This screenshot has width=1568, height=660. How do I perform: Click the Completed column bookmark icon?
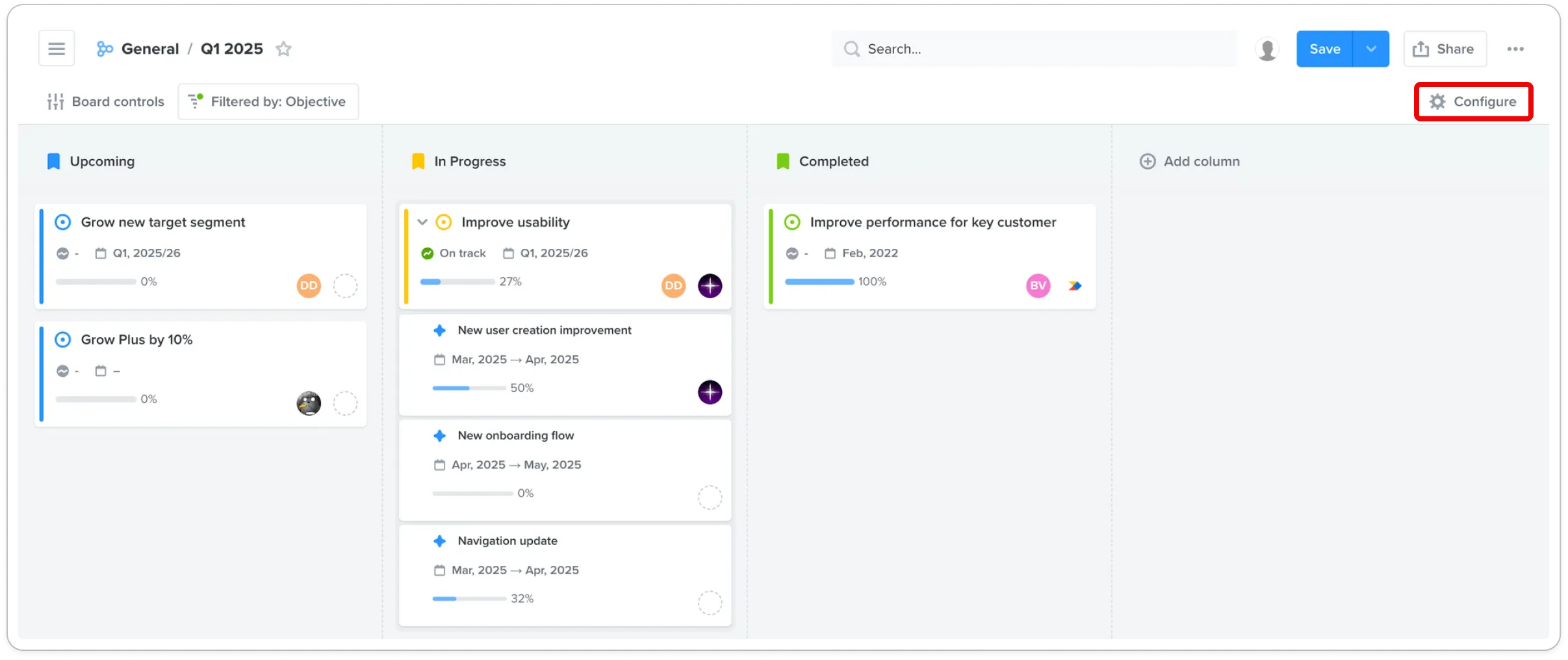click(x=783, y=161)
